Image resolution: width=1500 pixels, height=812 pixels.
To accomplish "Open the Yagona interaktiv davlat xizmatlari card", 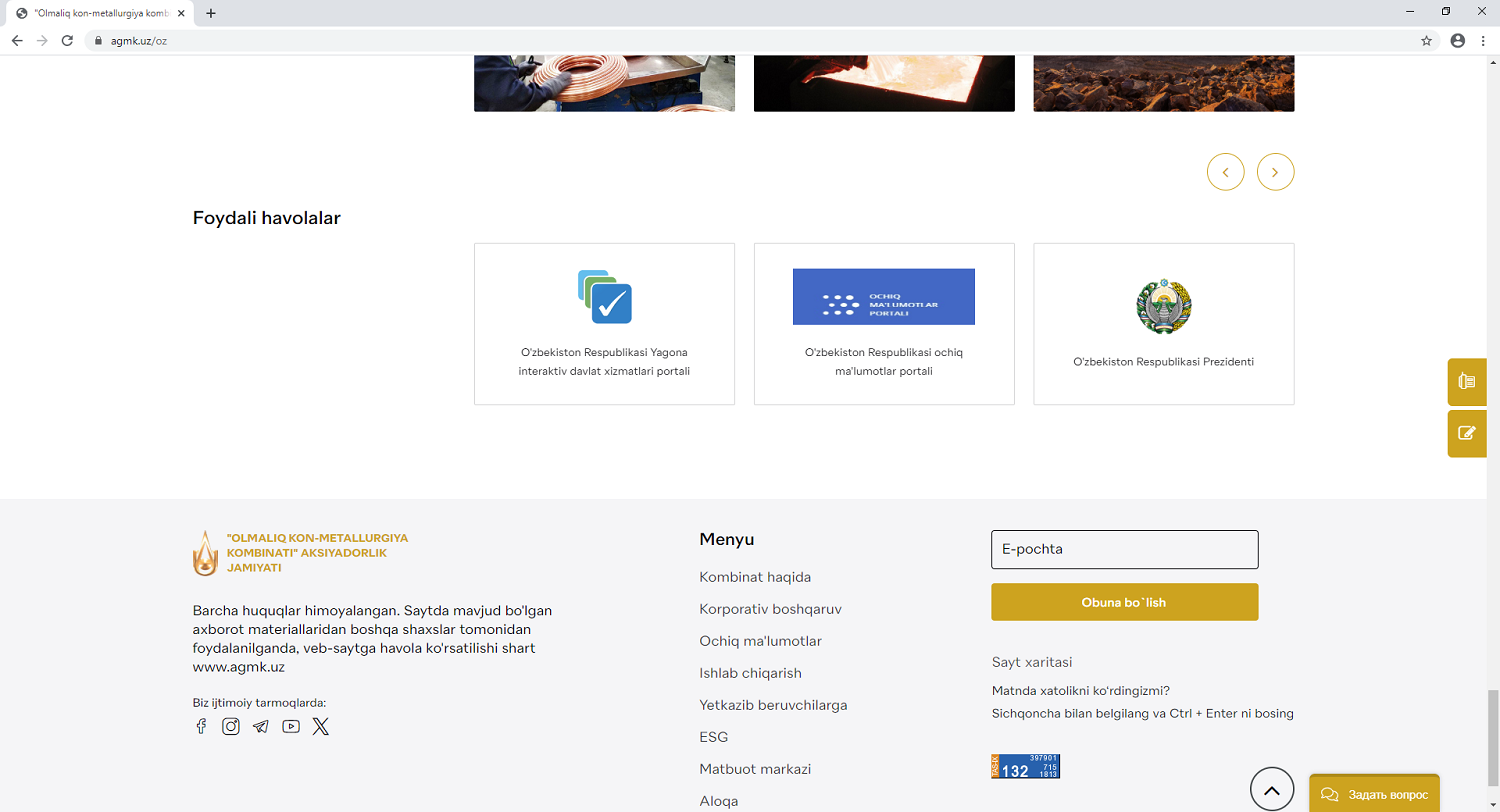I will click(x=604, y=324).
